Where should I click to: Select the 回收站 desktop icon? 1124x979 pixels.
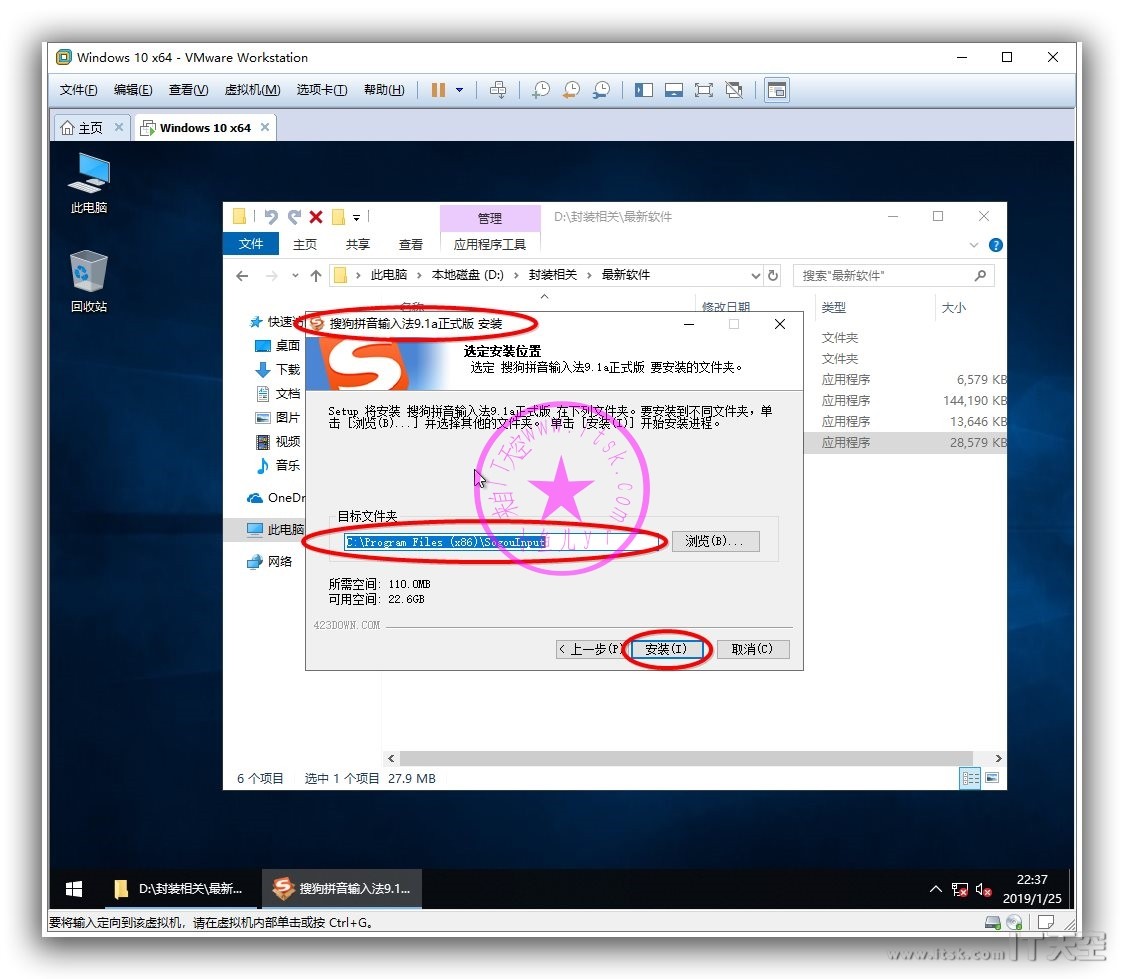tap(89, 282)
